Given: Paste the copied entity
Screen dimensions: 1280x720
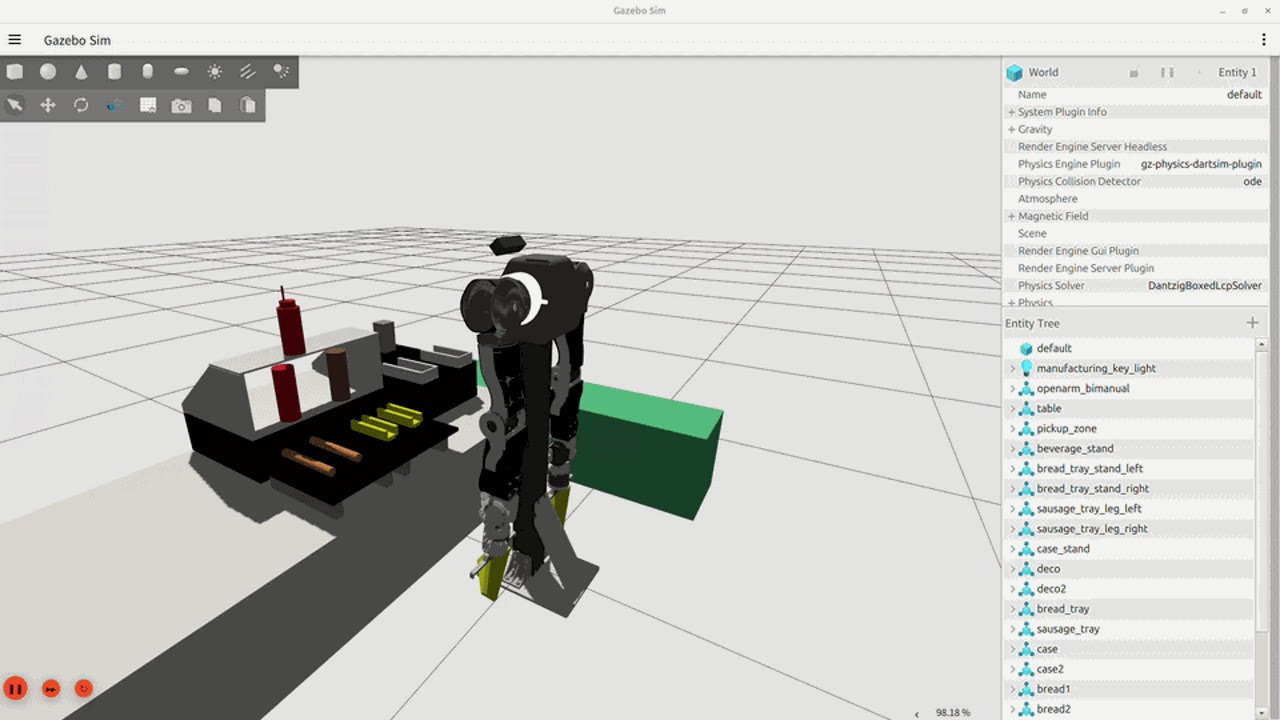Looking at the screenshot, I should pos(248,105).
